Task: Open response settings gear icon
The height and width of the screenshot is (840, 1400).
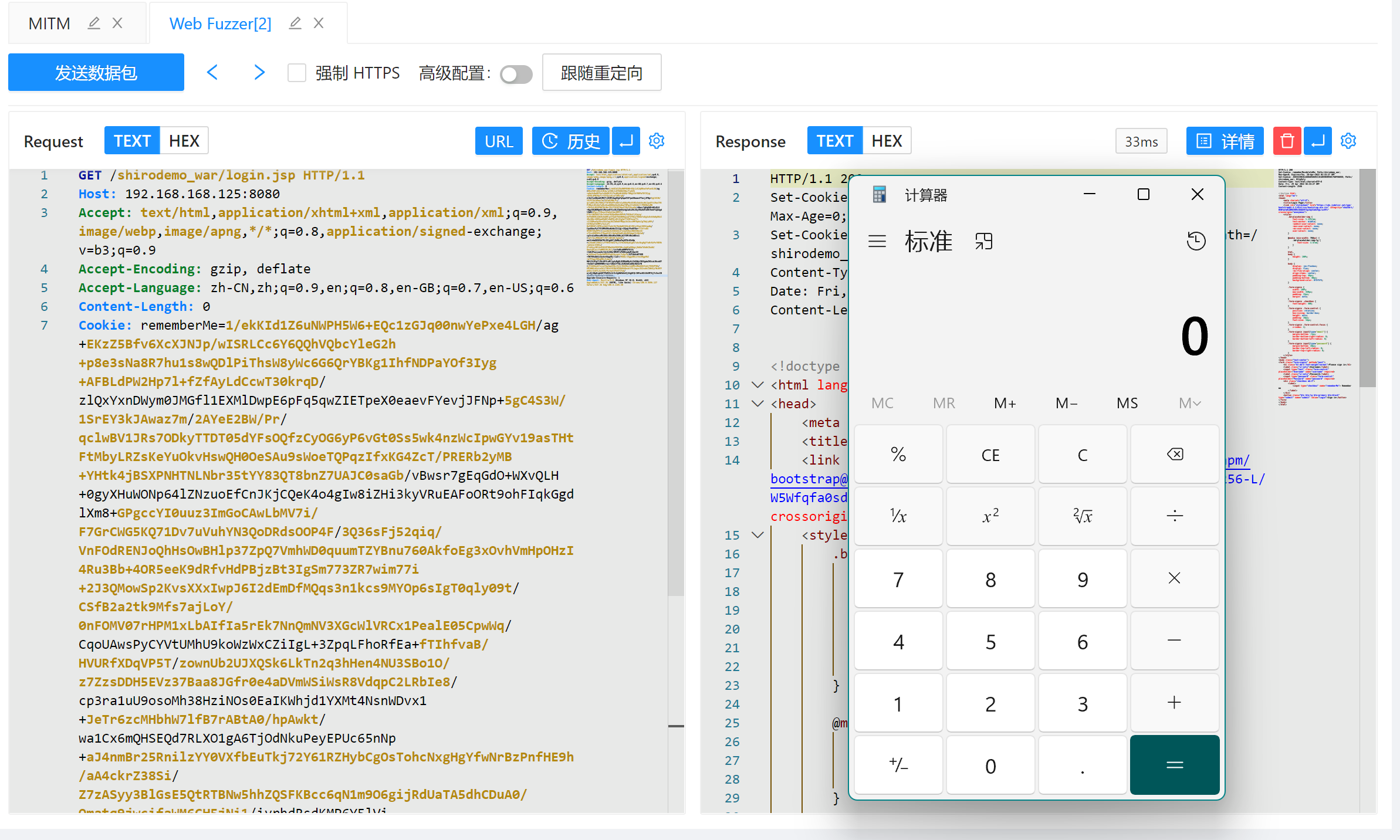Action: pyautogui.click(x=1348, y=141)
